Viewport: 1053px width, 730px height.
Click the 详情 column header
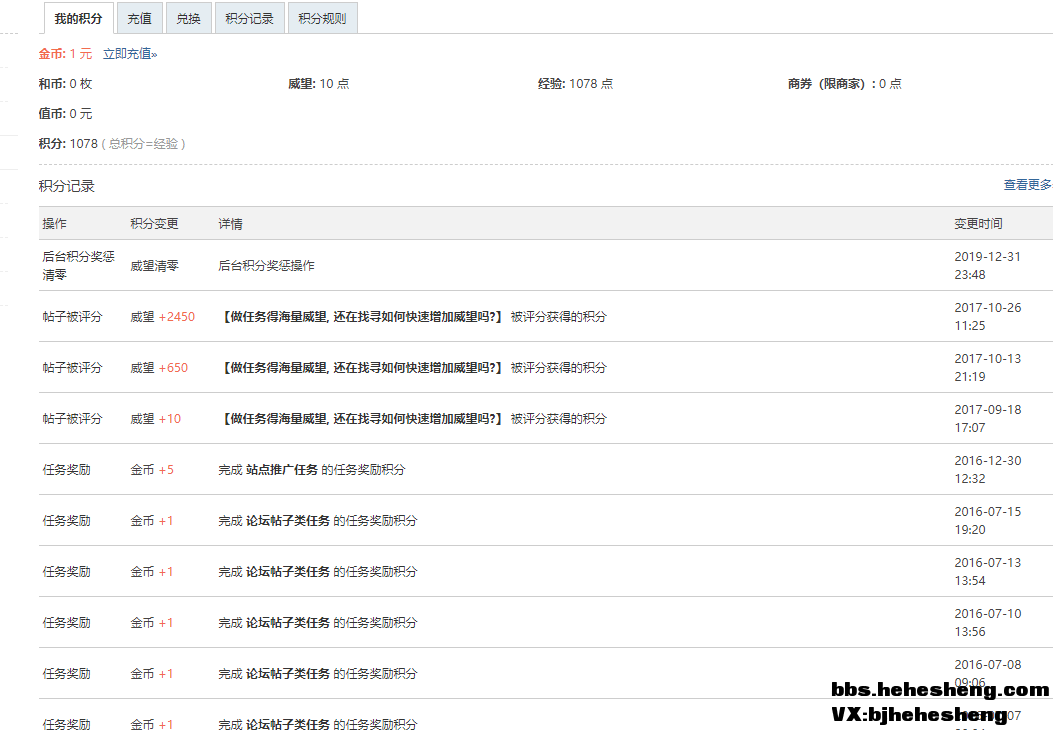tap(230, 224)
